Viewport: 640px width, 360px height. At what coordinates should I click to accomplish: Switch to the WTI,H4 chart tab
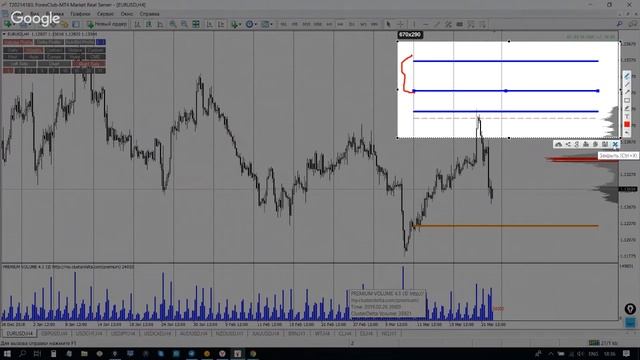[x=322, y=333]
